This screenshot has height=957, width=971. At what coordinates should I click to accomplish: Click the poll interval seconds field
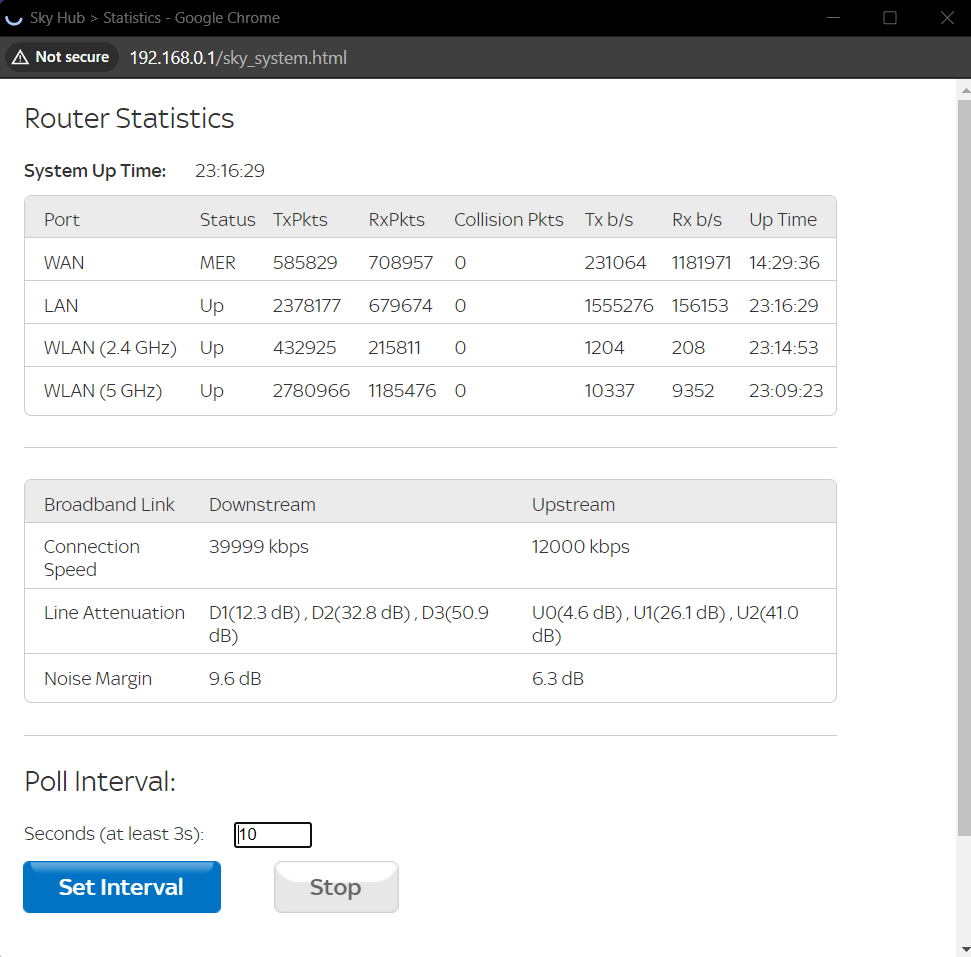tap(272, 834)
